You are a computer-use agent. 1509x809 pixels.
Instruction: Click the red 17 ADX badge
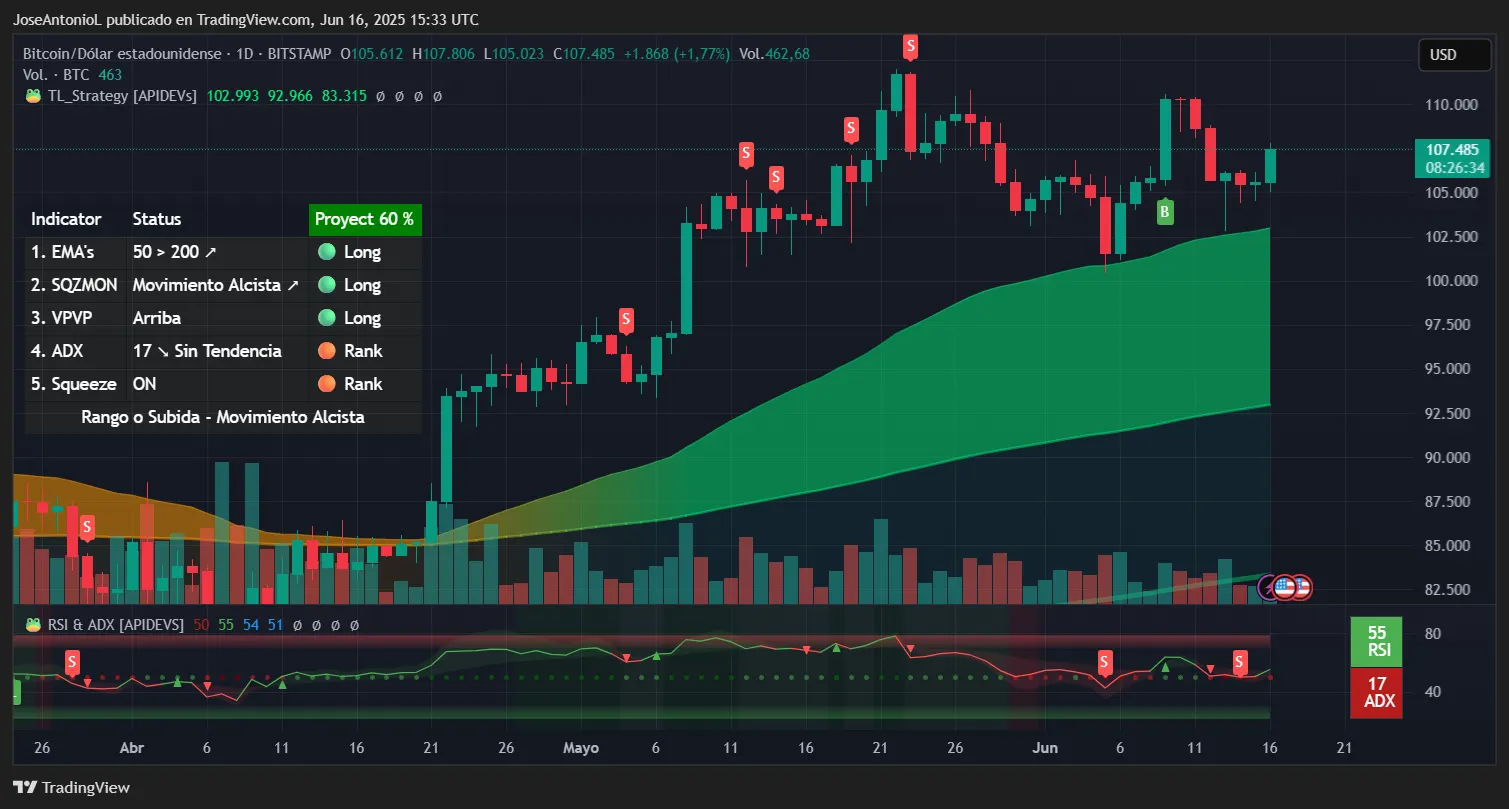click(x=1376, y=691)
